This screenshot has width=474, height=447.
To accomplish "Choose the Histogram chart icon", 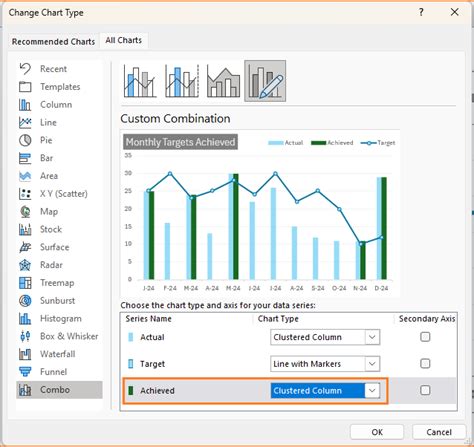I will tap(25, 319).
